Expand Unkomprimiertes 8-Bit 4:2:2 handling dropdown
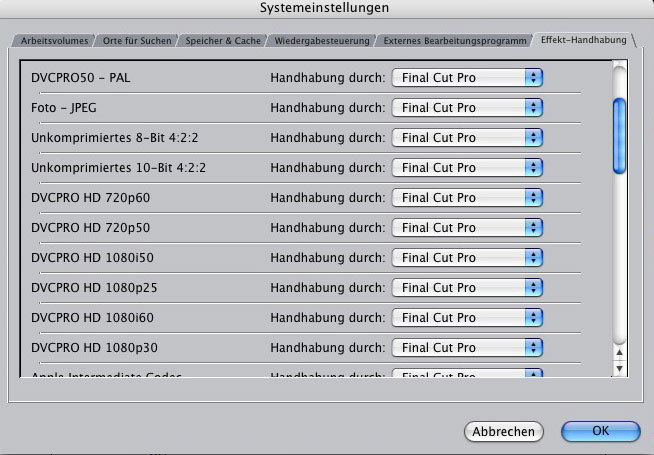The image size is (654, 455). [466, 137]
